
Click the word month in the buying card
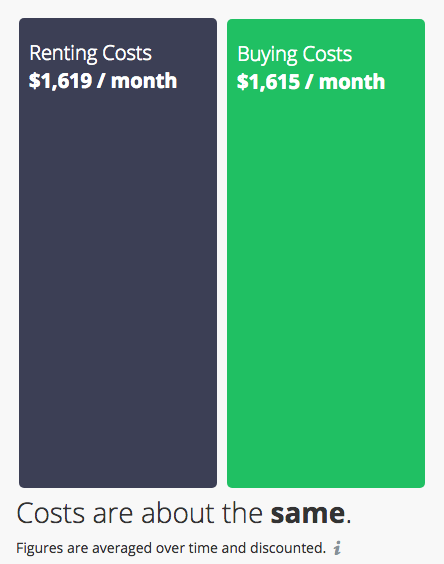pos(352,82)
